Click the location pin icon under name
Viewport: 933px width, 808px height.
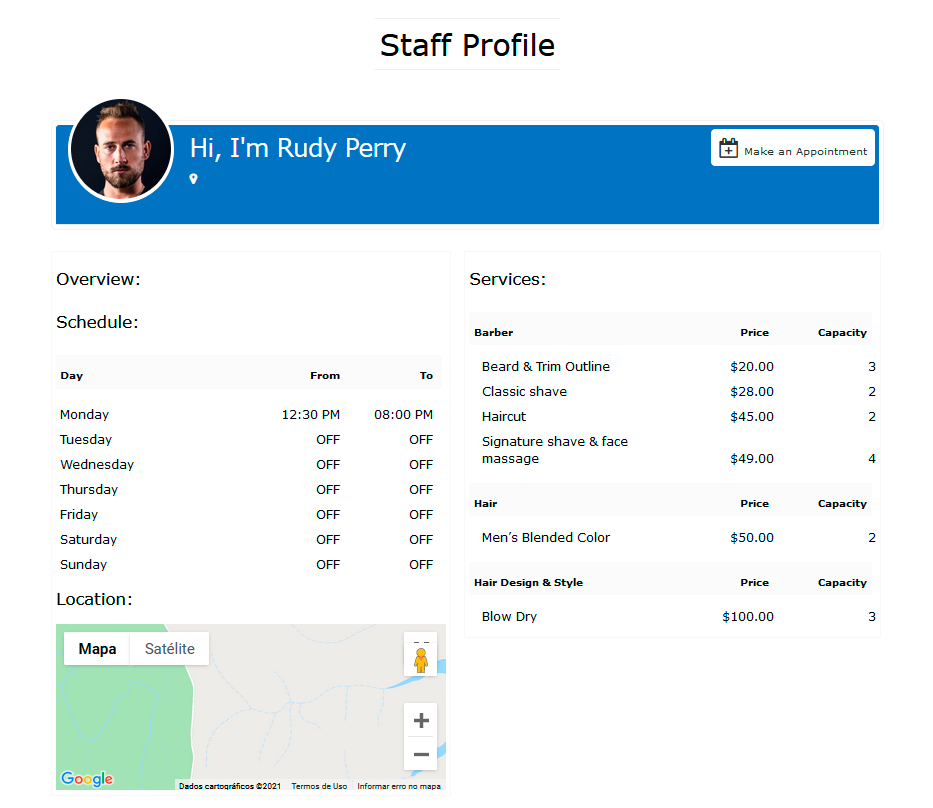pyautogui.click(x=194, y=179)
